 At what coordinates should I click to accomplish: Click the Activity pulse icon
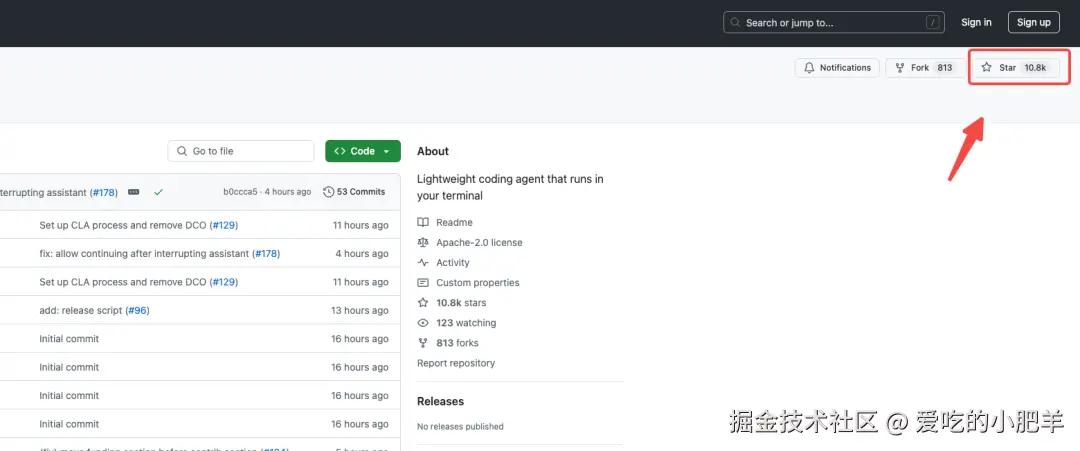point(423,262)
